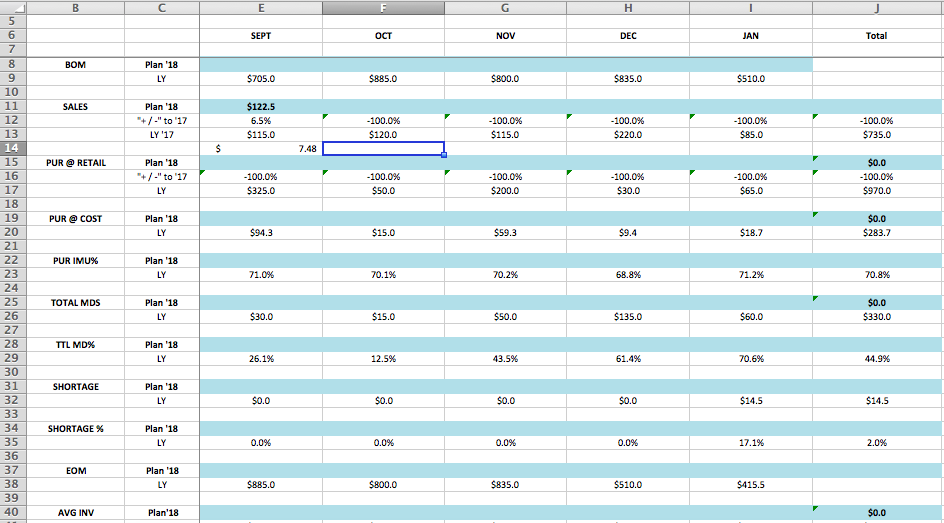Select column F header
The width and height of the screenshot is (944, 523).
coord(384,7)
